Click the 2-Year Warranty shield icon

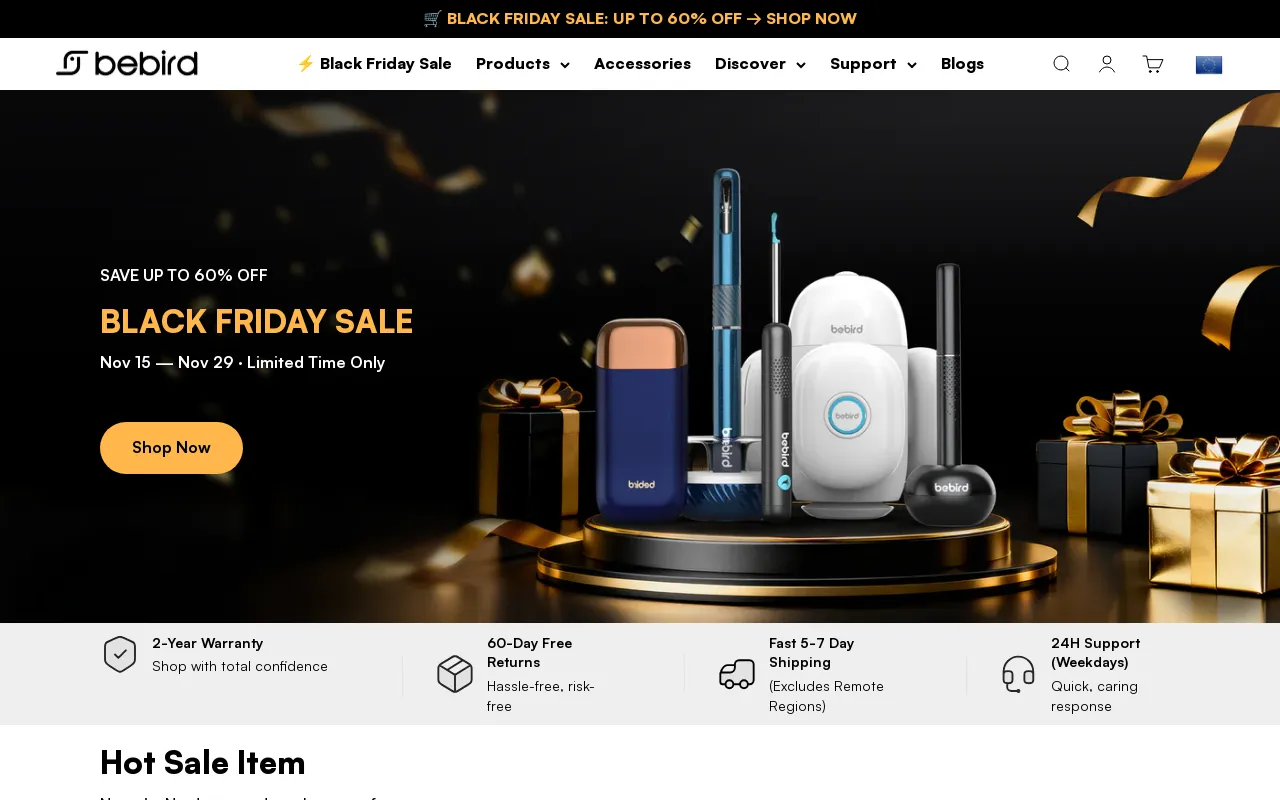(x=120, y=655)
